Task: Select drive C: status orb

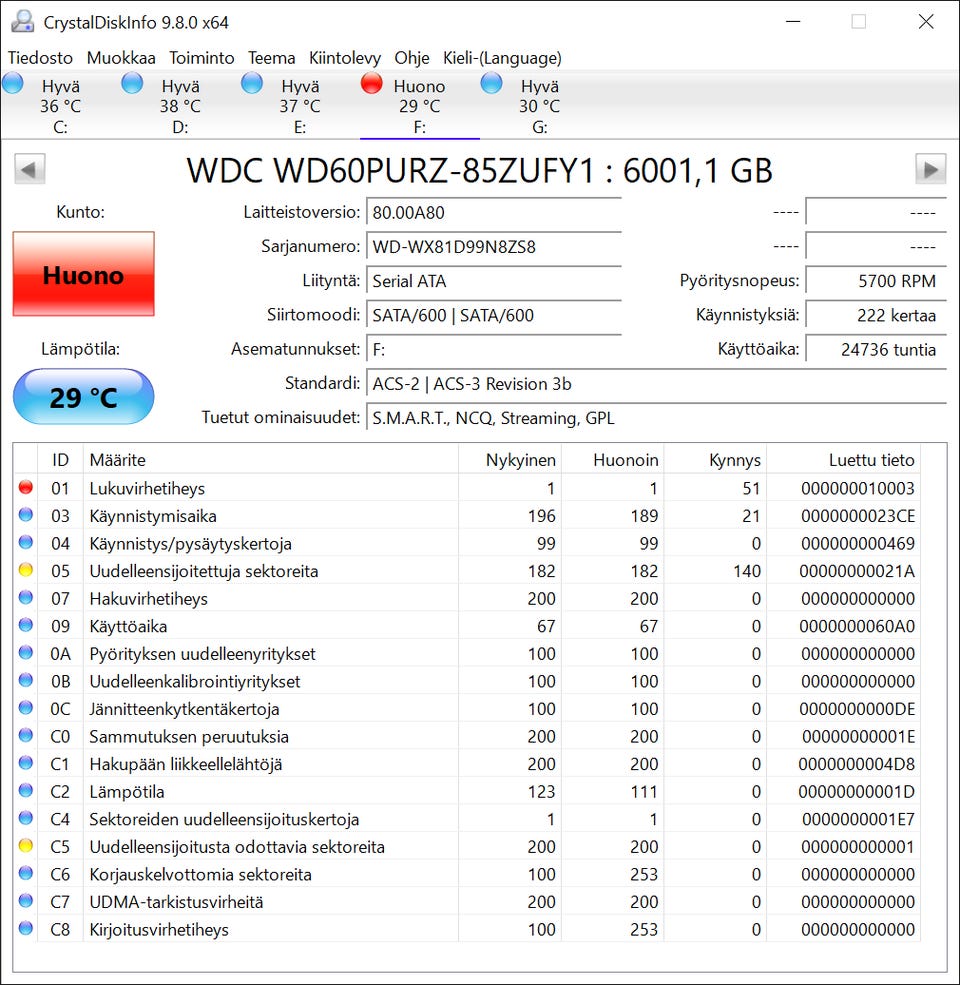Action: click(x=13, y=83)
